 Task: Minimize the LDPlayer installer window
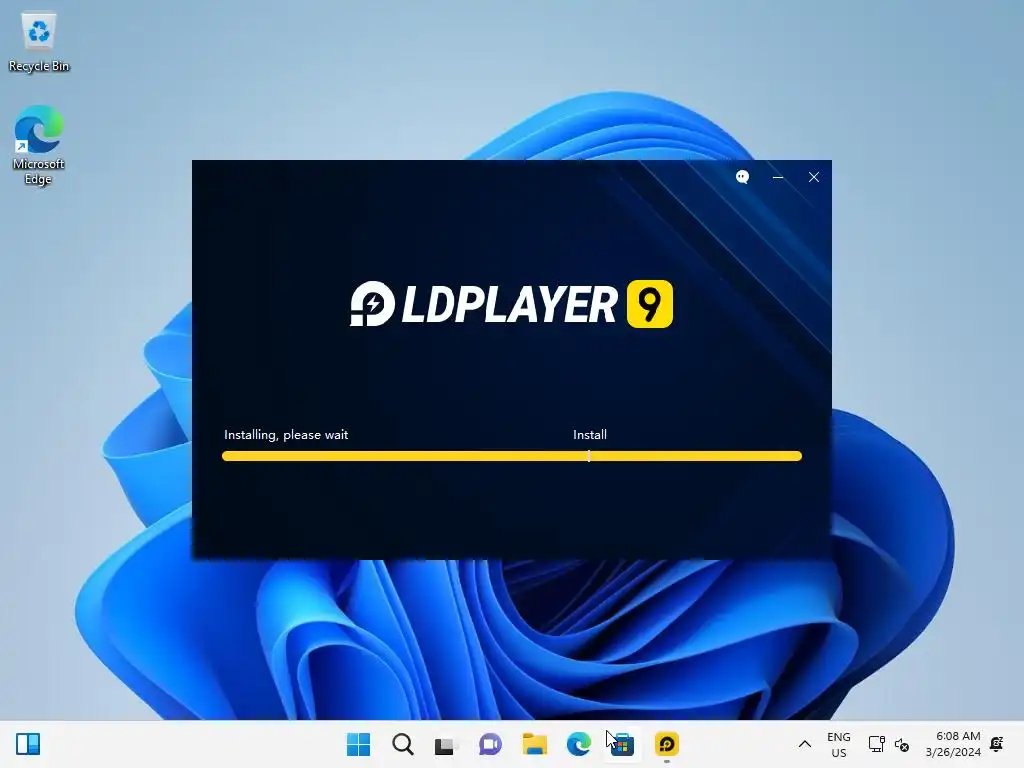click(x=778, y=177)
